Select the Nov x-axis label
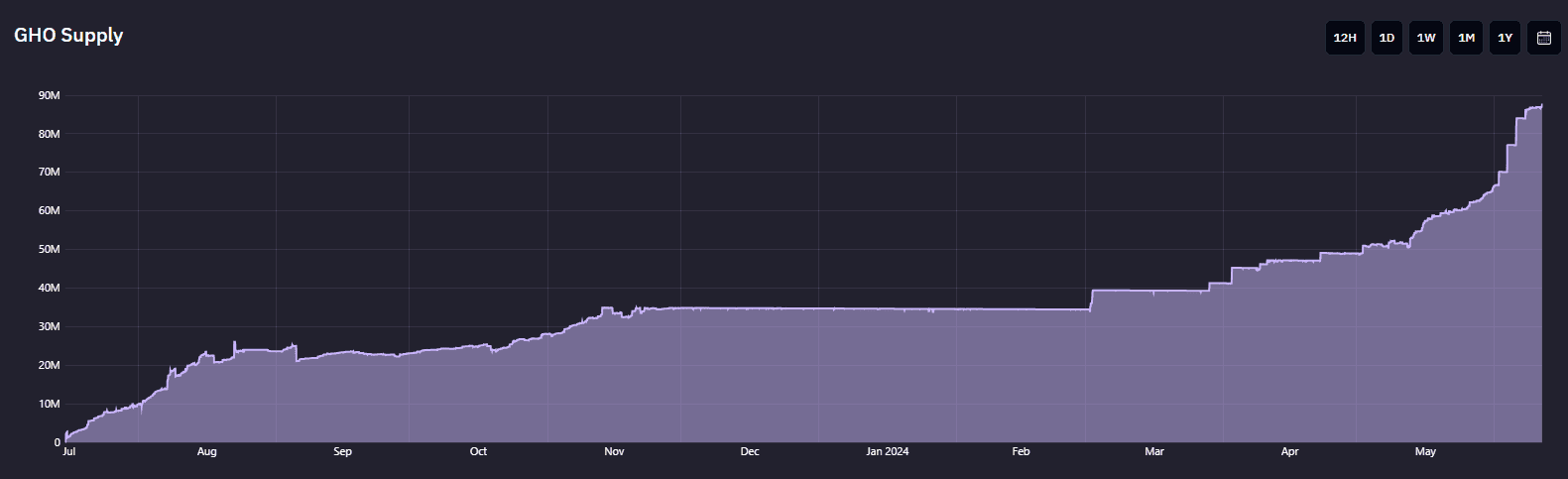Screen dimensions: 1568x479 click(x=614, y=451)
